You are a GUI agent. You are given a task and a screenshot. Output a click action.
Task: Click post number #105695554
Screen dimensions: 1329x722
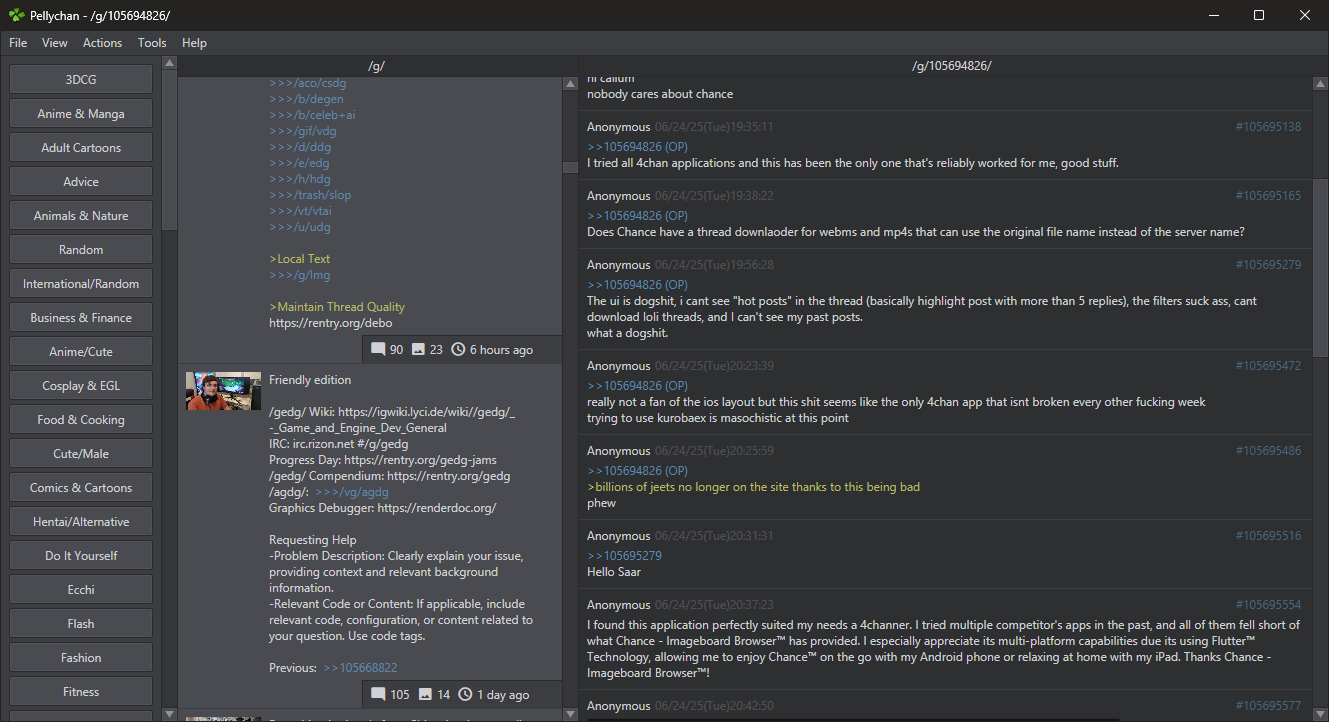(1268, 605)
